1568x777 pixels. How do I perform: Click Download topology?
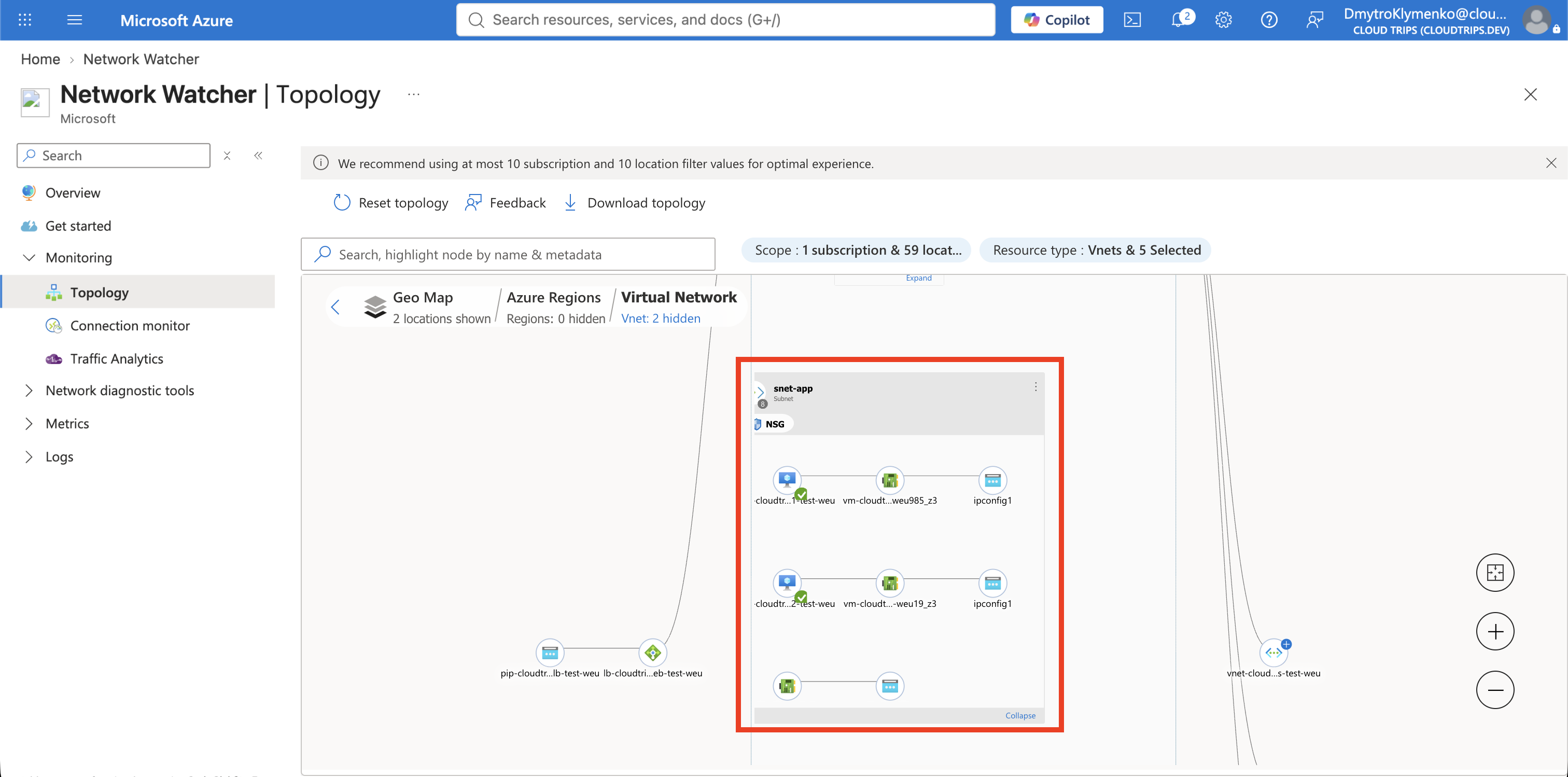[634, 203]
